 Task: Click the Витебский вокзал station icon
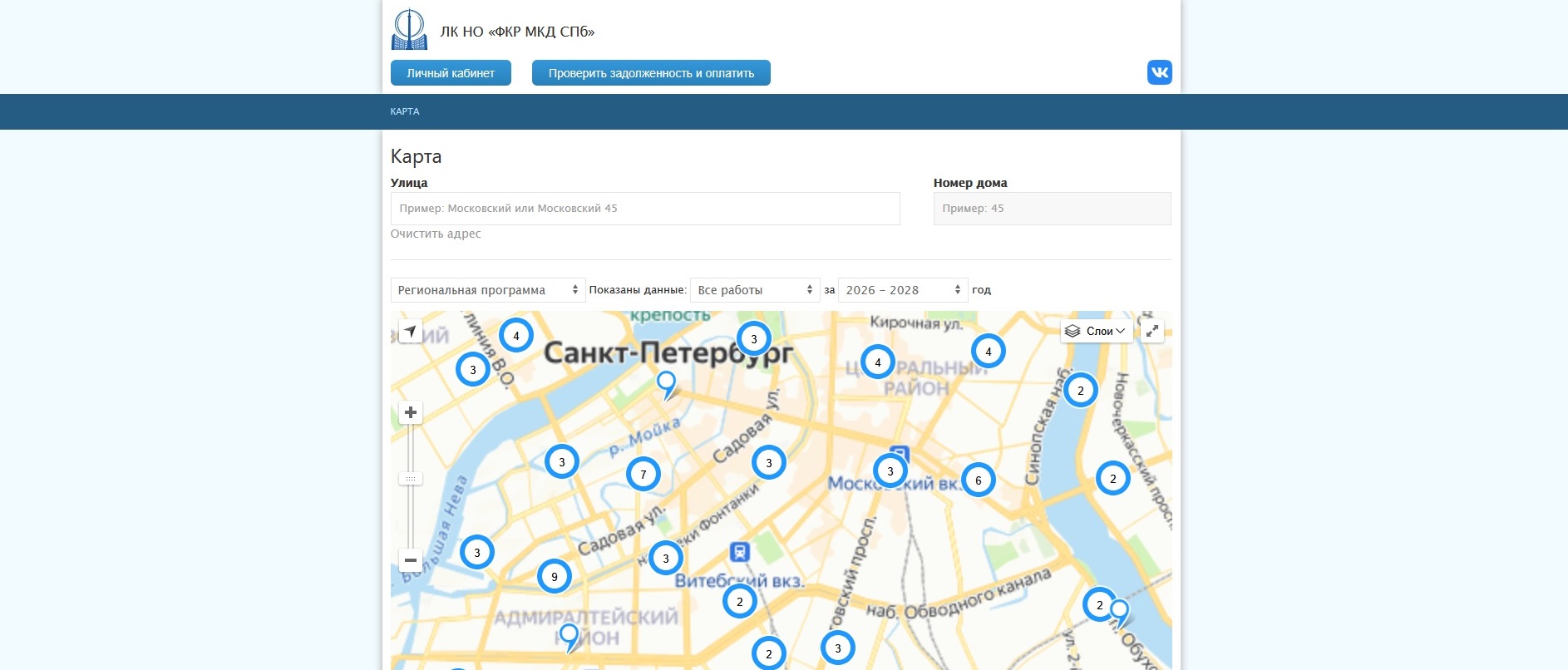tap(740, 552)
